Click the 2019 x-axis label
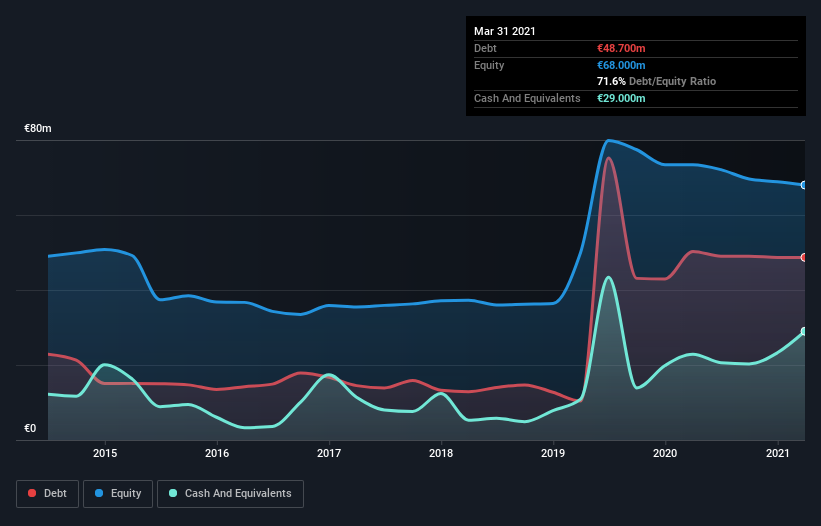The height and width of the screenshot is (526, 821). pos(553,453)
